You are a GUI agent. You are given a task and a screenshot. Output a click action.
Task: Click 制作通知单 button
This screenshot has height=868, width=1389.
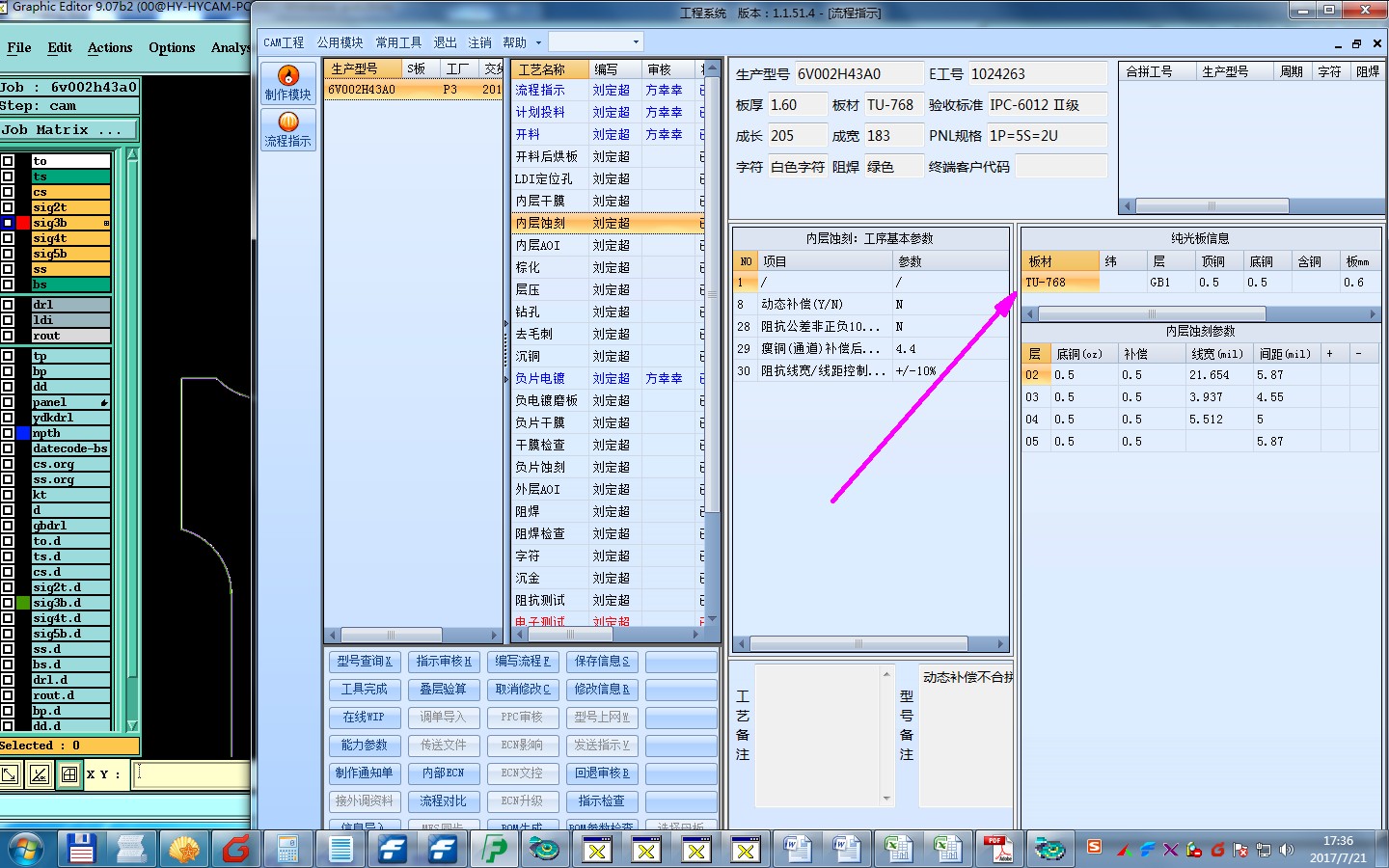coord(364,773)
